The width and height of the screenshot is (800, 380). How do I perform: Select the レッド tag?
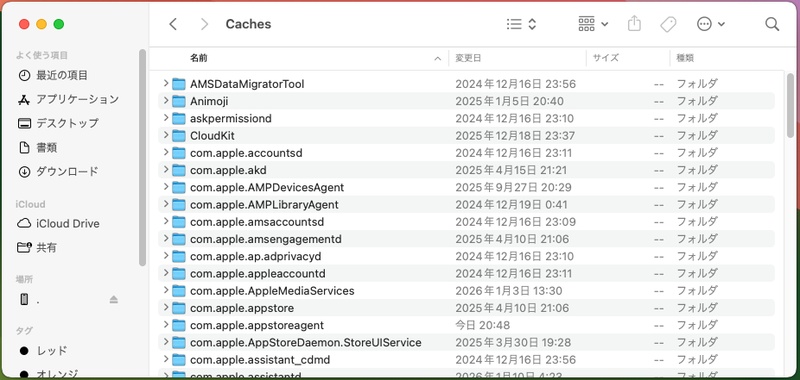(x=44, y=351)
